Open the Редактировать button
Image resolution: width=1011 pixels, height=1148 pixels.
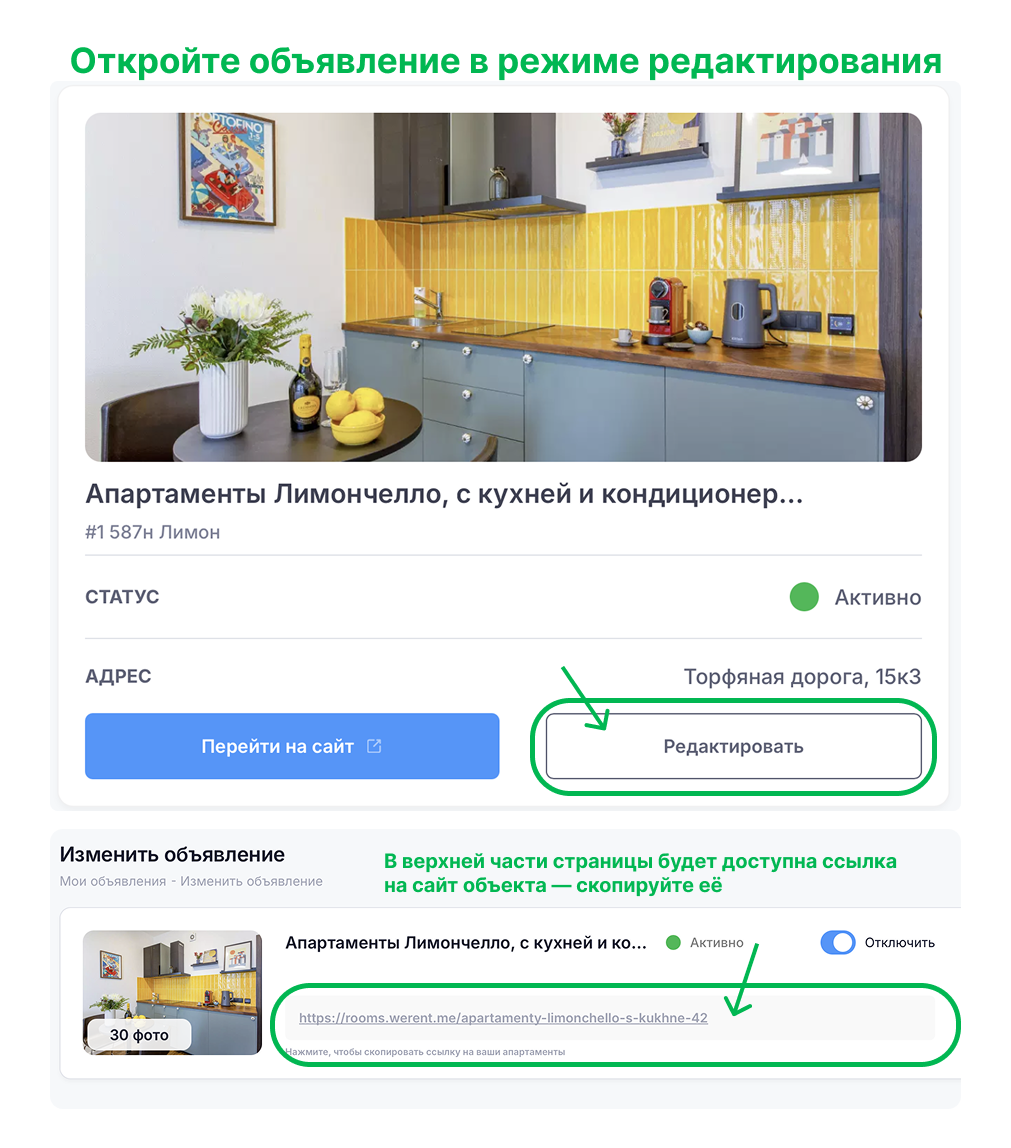[734, 746]
